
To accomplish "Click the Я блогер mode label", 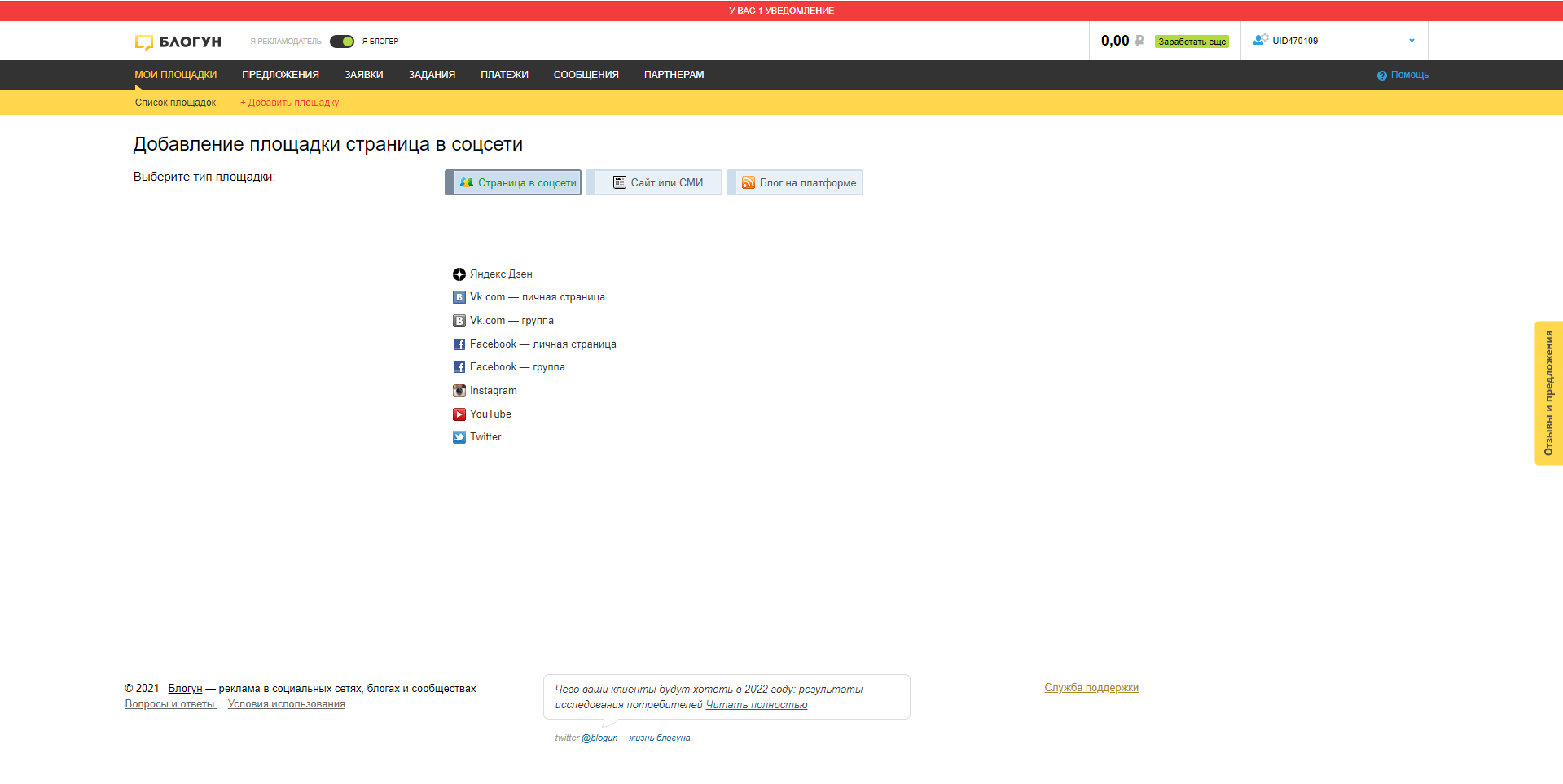I will tap(380, 42).
